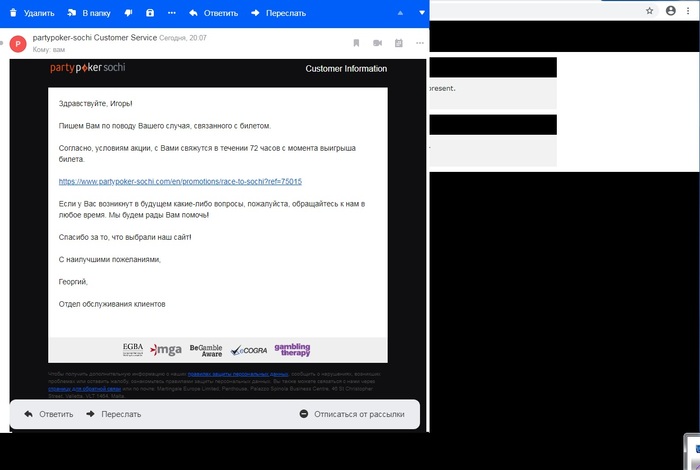Image resolution: width=700 pixels, height=470 pixels.
Task: Open message options three-dots near calendar icon
Action: [420, 43]
